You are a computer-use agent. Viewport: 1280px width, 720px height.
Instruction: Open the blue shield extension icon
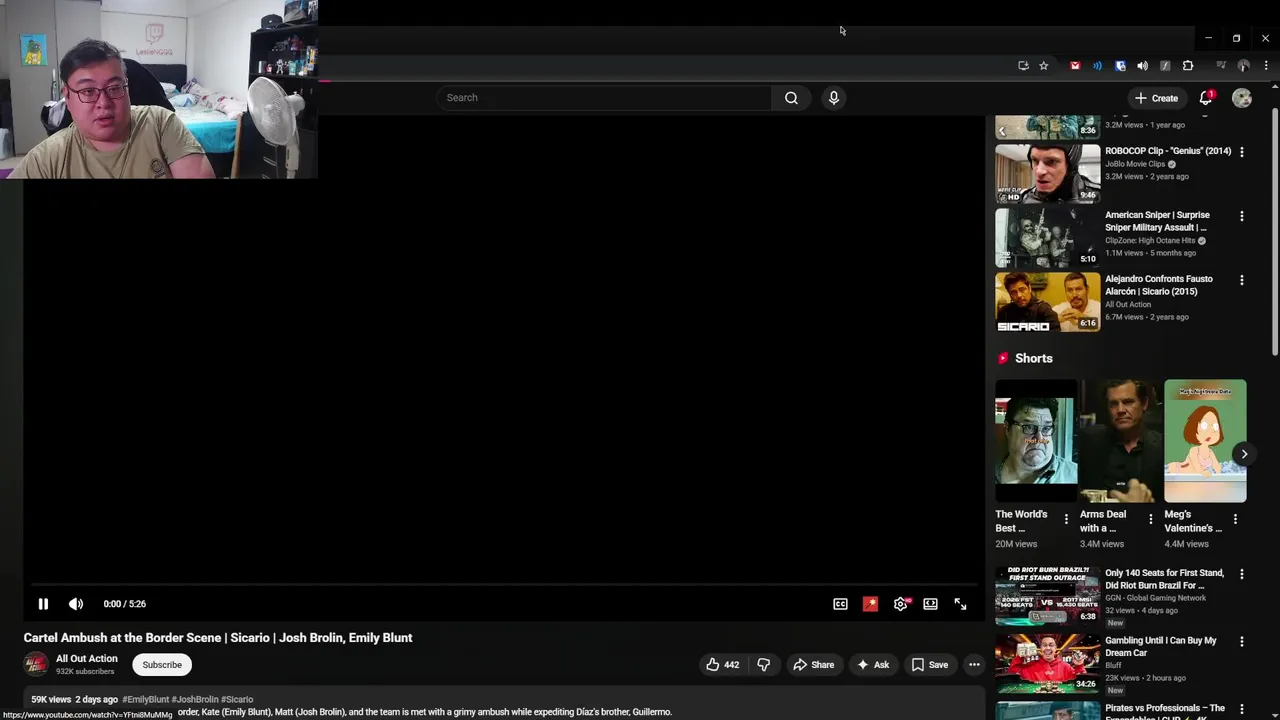1120,66
